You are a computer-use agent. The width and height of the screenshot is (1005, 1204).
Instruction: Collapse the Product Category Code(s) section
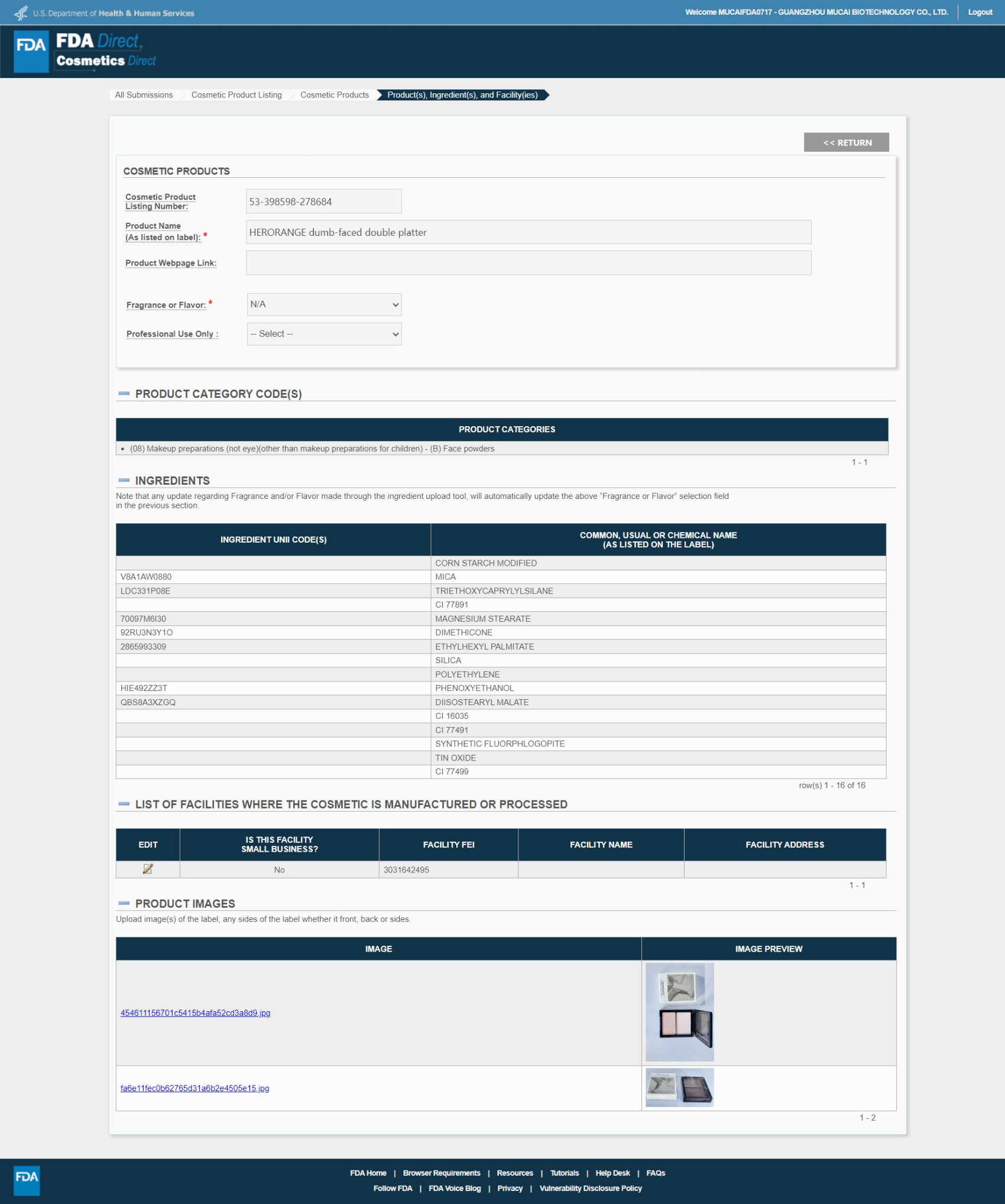point(124,394)
